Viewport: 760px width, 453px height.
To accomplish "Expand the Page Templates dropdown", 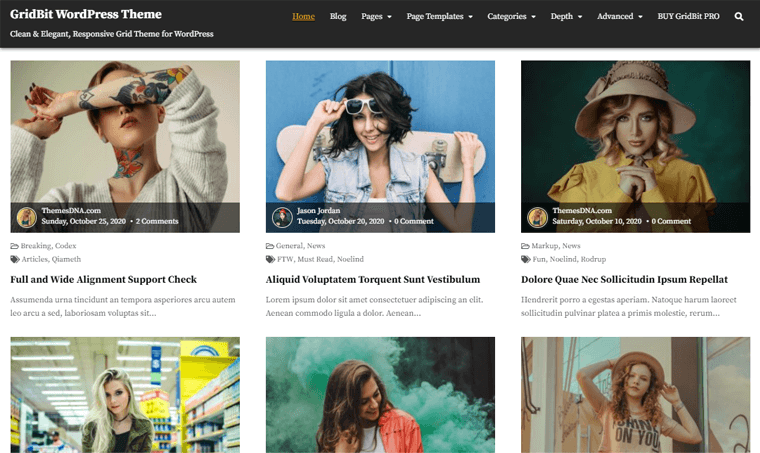I will coord(440,16).
